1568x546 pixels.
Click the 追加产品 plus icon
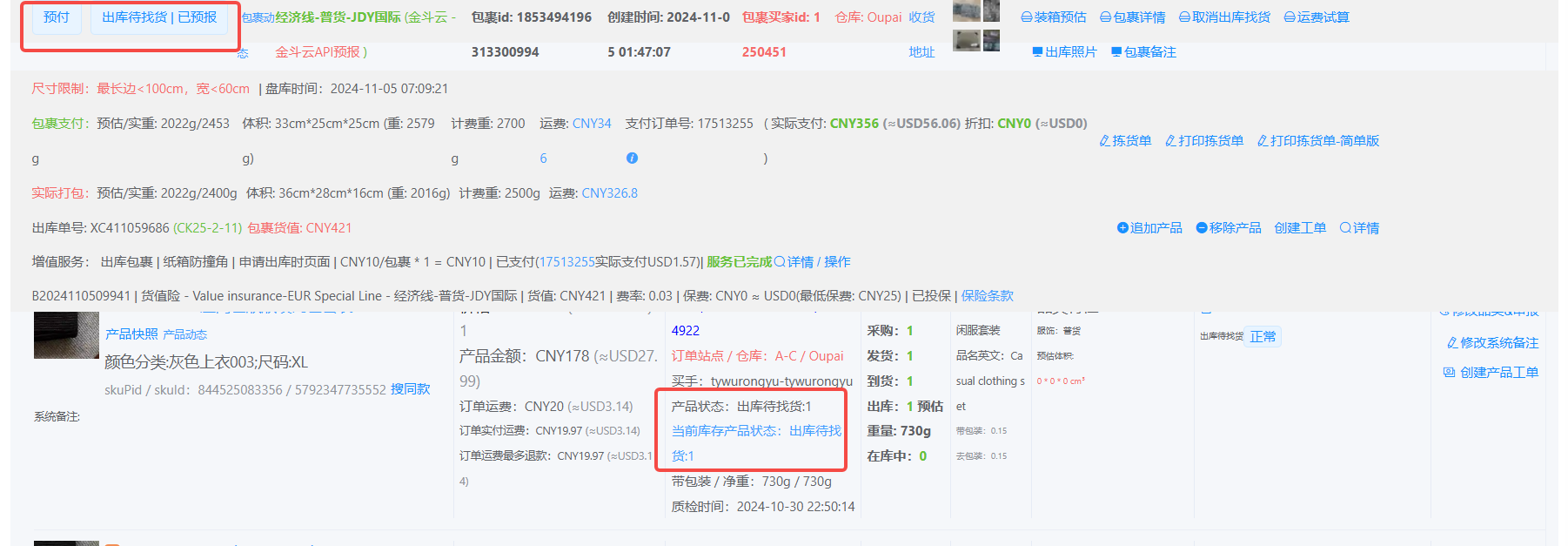click(1122, 228)
